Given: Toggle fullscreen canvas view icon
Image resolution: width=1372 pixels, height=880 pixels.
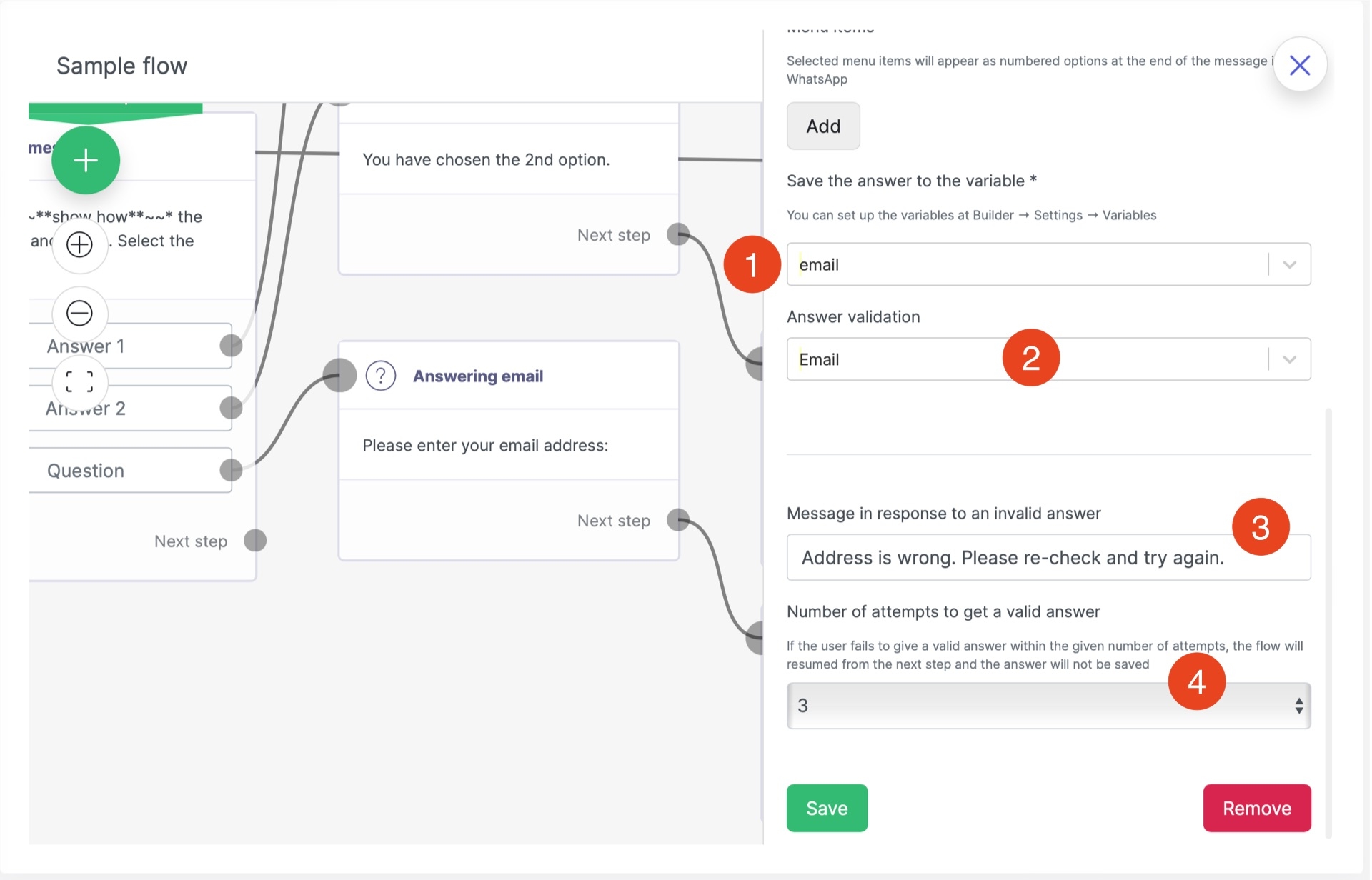Looking at the screenshot, I should point(79,381).
